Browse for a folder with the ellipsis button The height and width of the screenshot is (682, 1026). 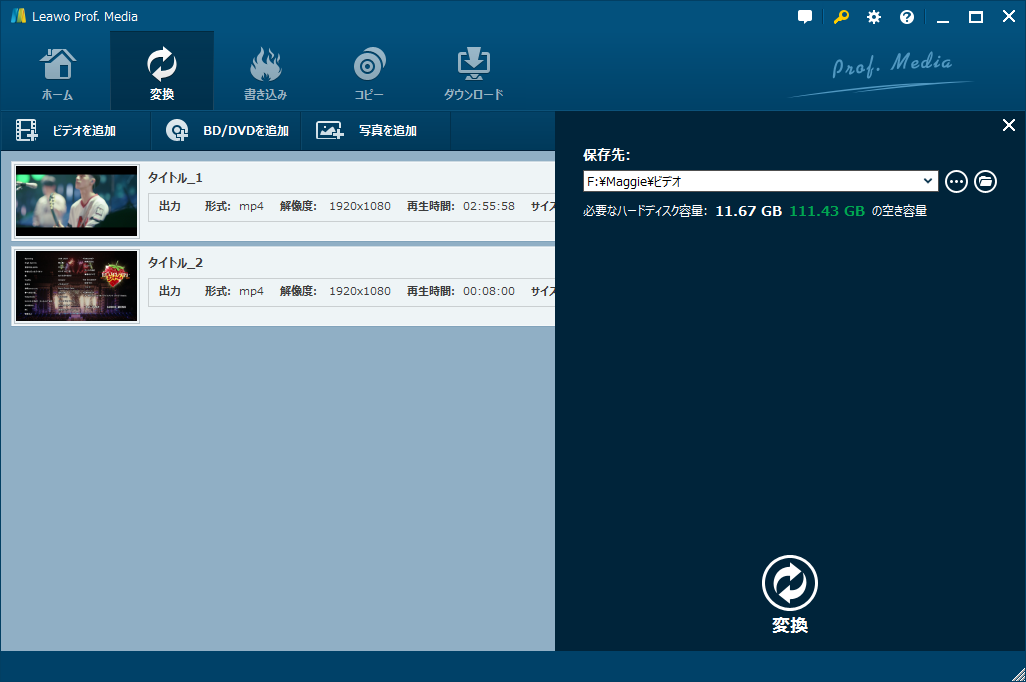(956, 181)
